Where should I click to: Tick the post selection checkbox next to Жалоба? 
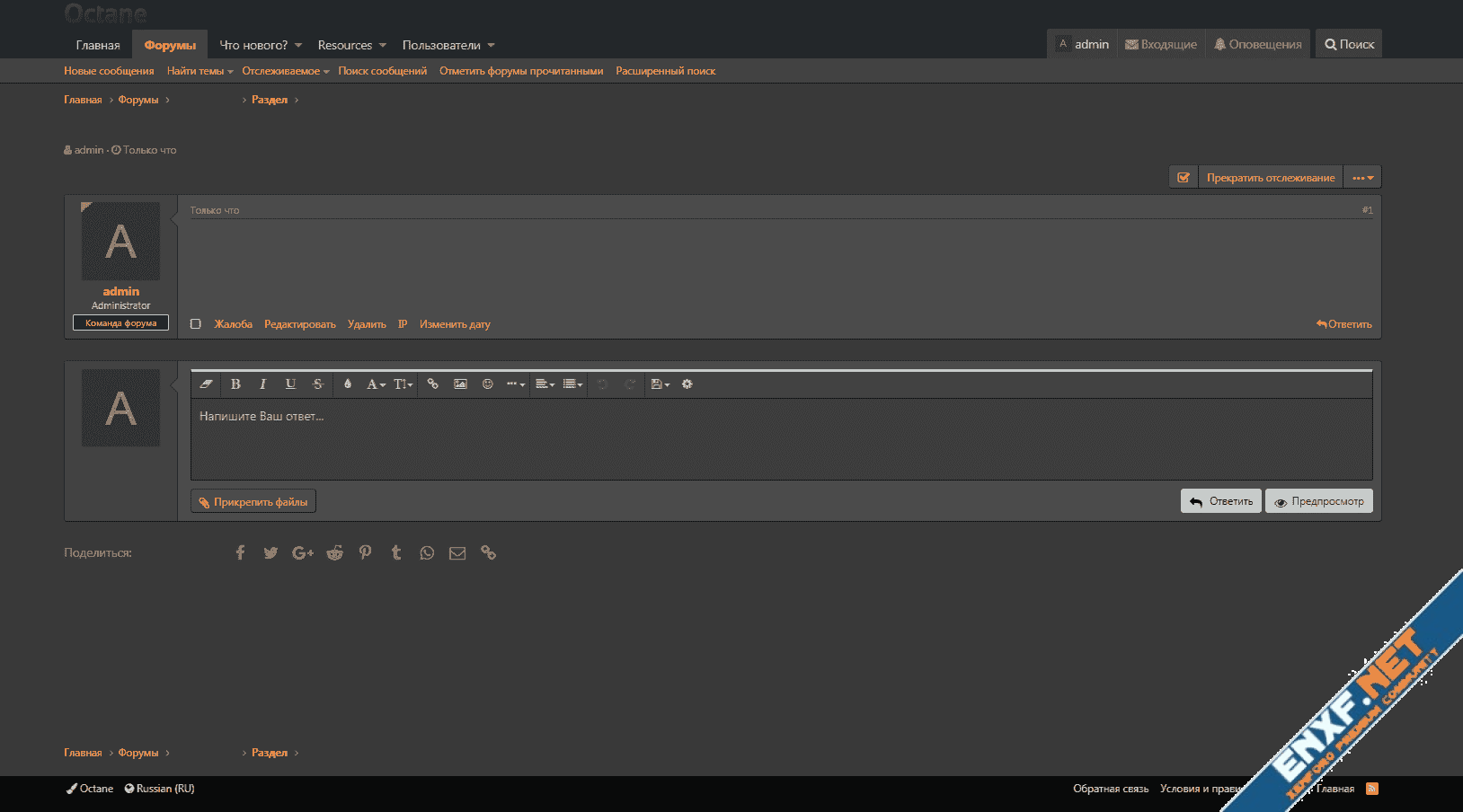196,324
